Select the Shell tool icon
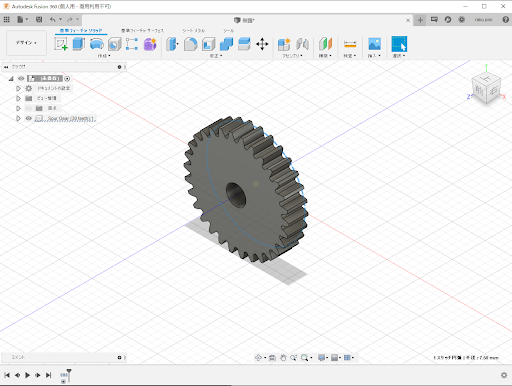 pyautogui.click(x=209, y=44)
